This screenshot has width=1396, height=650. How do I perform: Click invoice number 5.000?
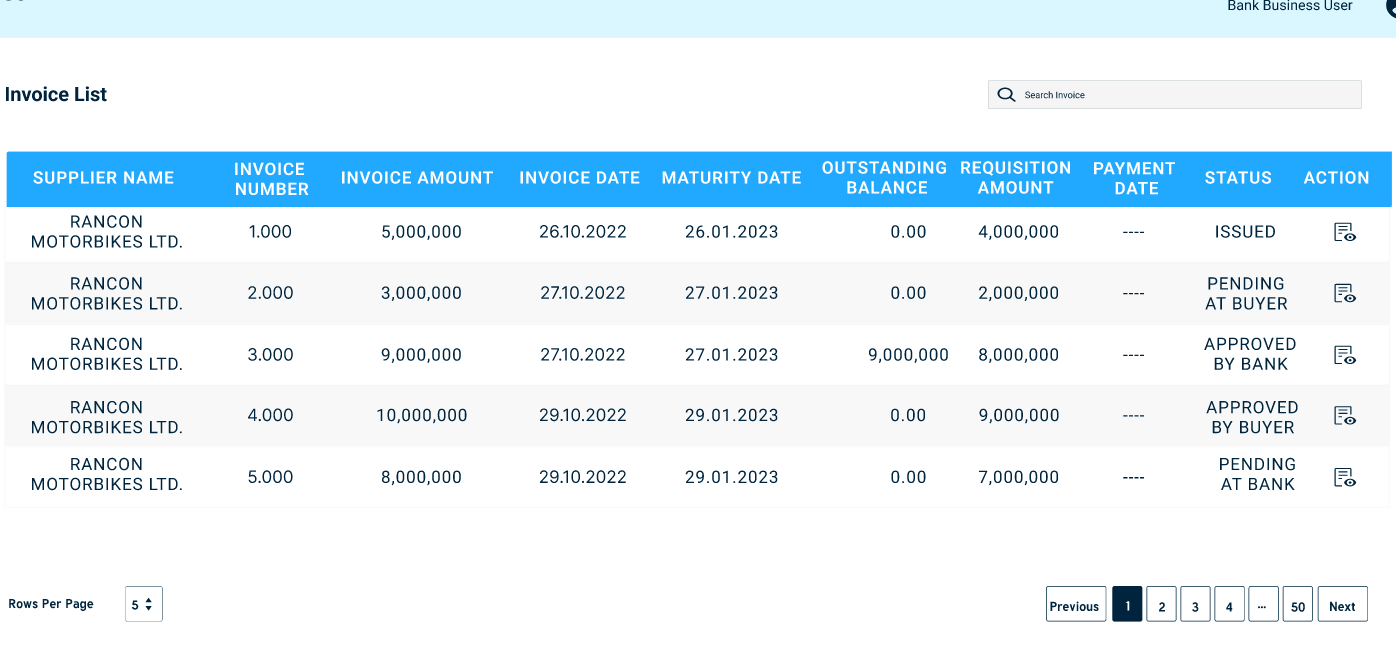270,477
